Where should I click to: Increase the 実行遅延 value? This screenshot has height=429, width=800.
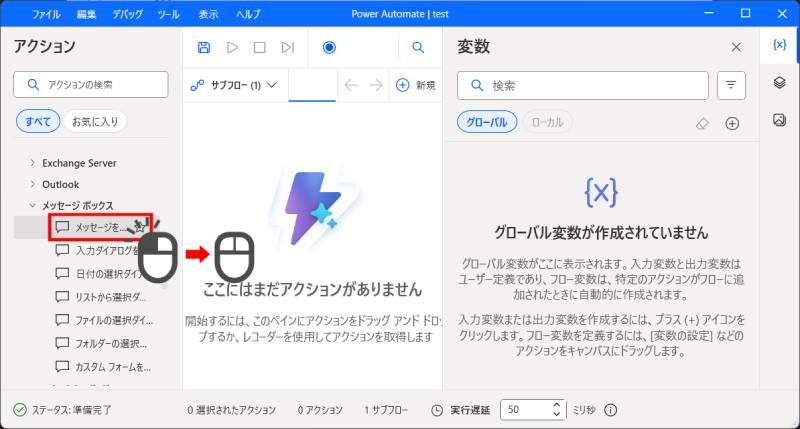click(557, 405)
